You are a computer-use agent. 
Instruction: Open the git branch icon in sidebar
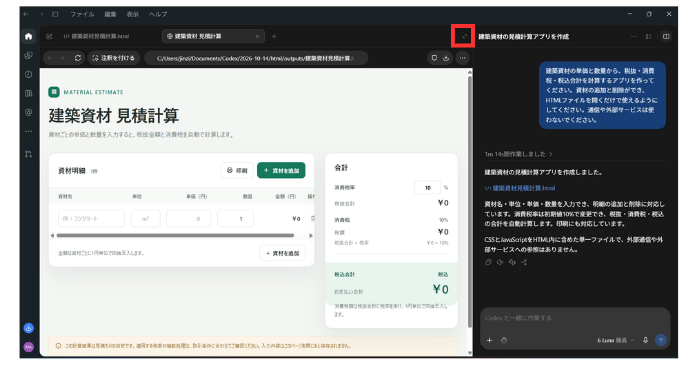coord(28,154)
